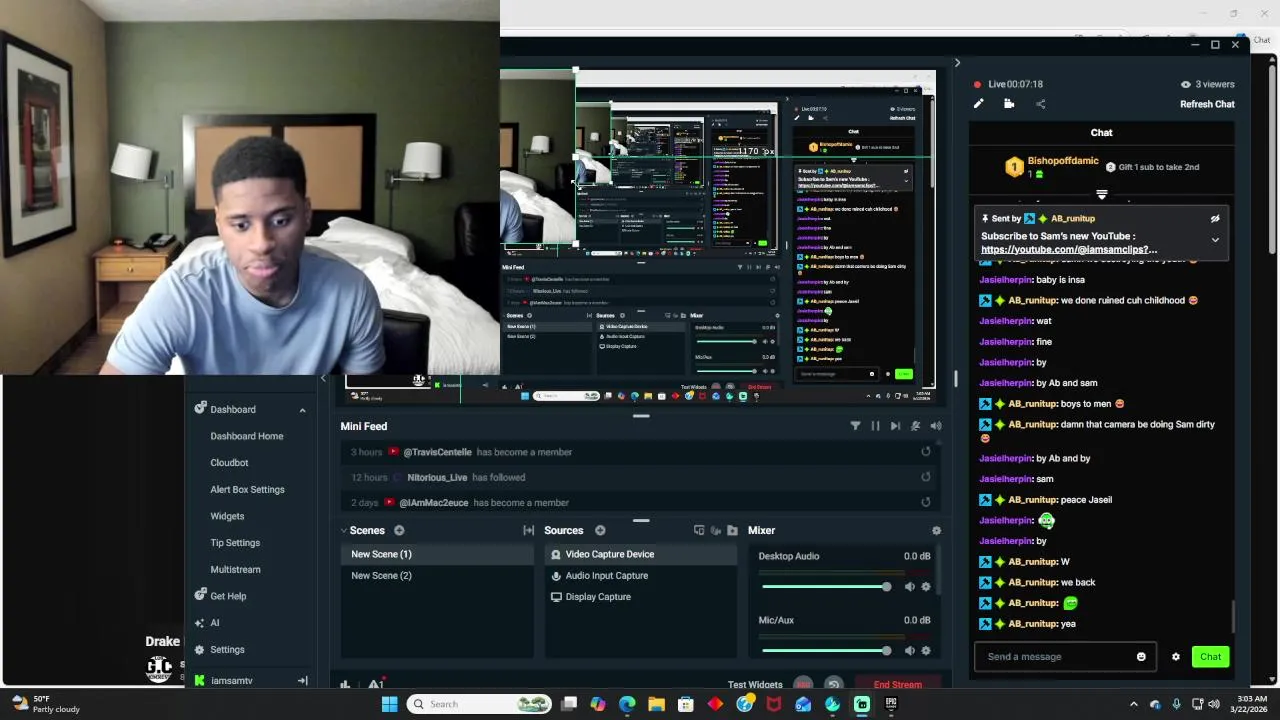Open the chat emoji picker
This screenshot has height=720, width=1280.
(x=1141, y=657)
